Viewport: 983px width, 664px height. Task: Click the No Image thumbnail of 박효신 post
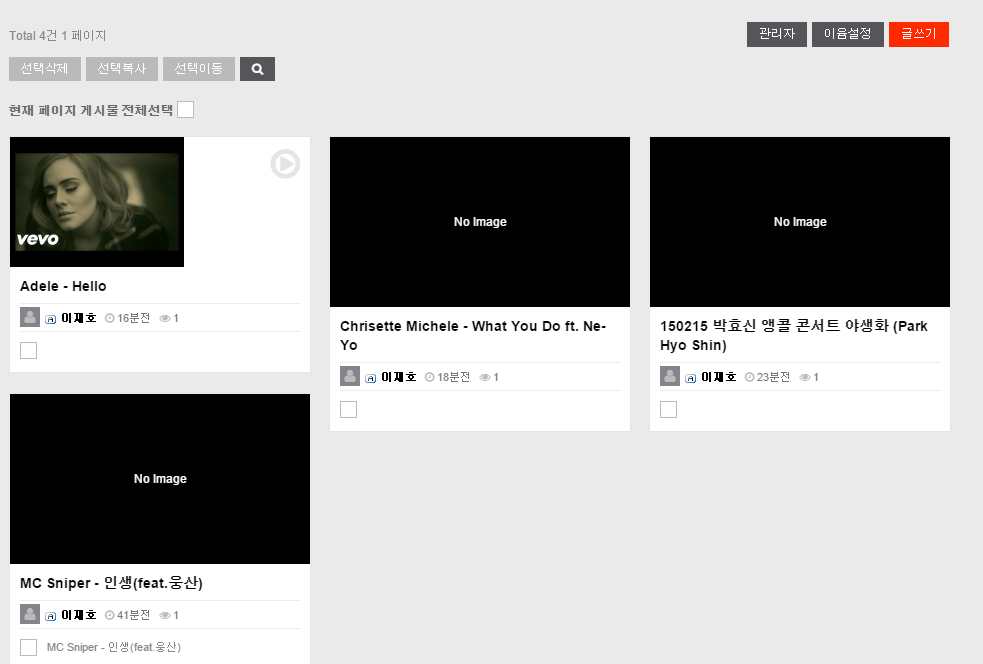800,222
